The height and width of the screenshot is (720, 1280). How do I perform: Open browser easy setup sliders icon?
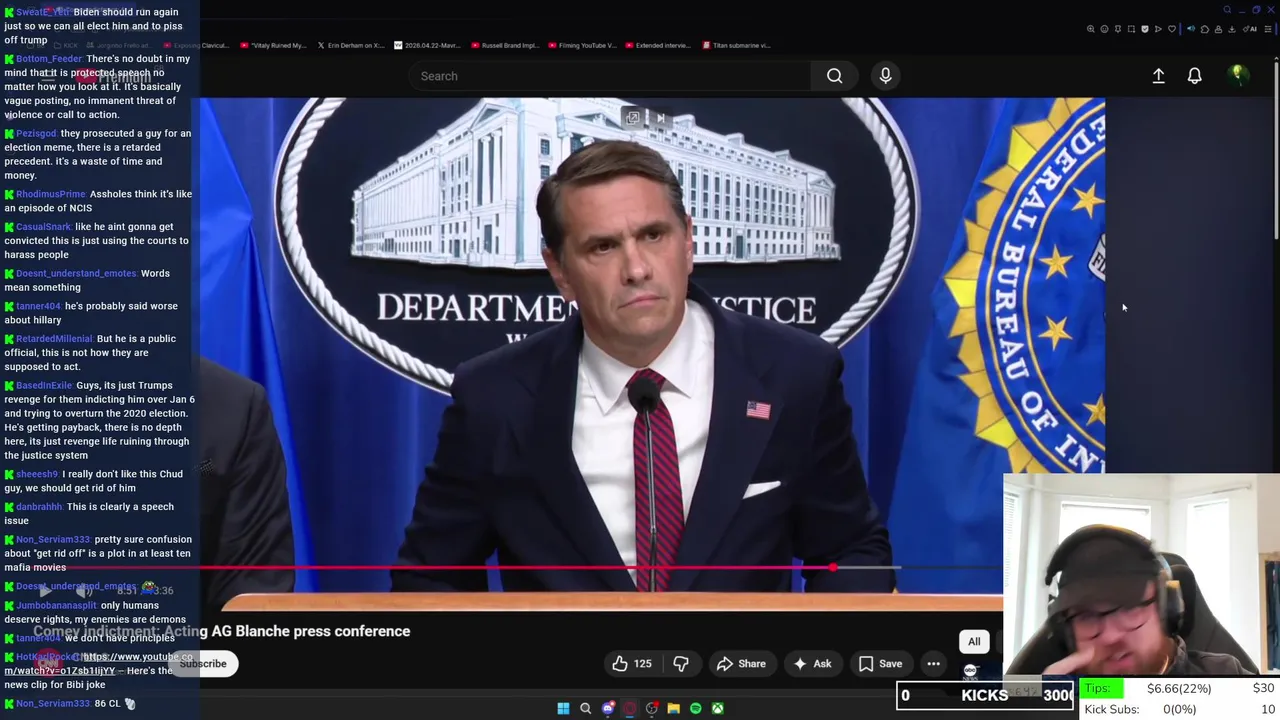pos(1267,29)
